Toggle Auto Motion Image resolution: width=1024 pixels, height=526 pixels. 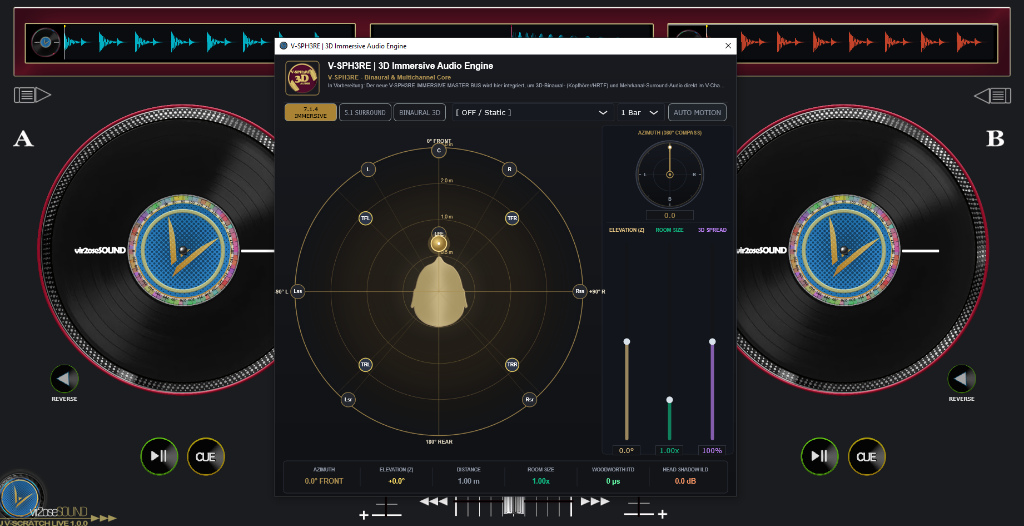click(697, 112)
